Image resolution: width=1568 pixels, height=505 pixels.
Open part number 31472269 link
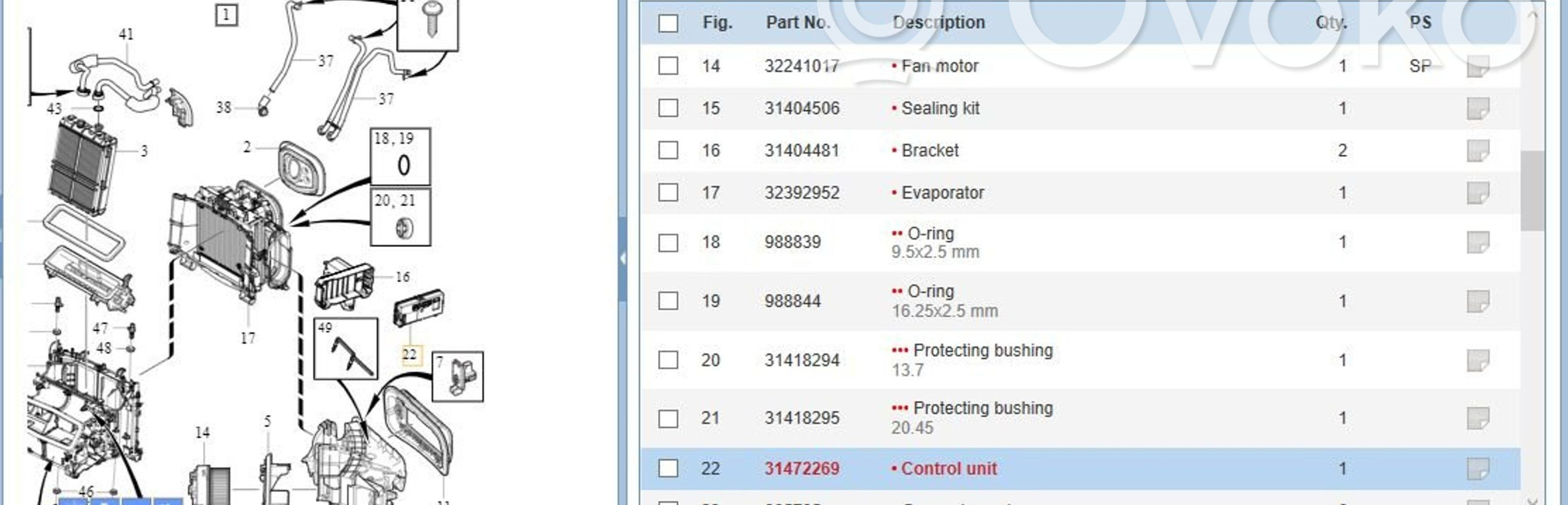[802, 468]
